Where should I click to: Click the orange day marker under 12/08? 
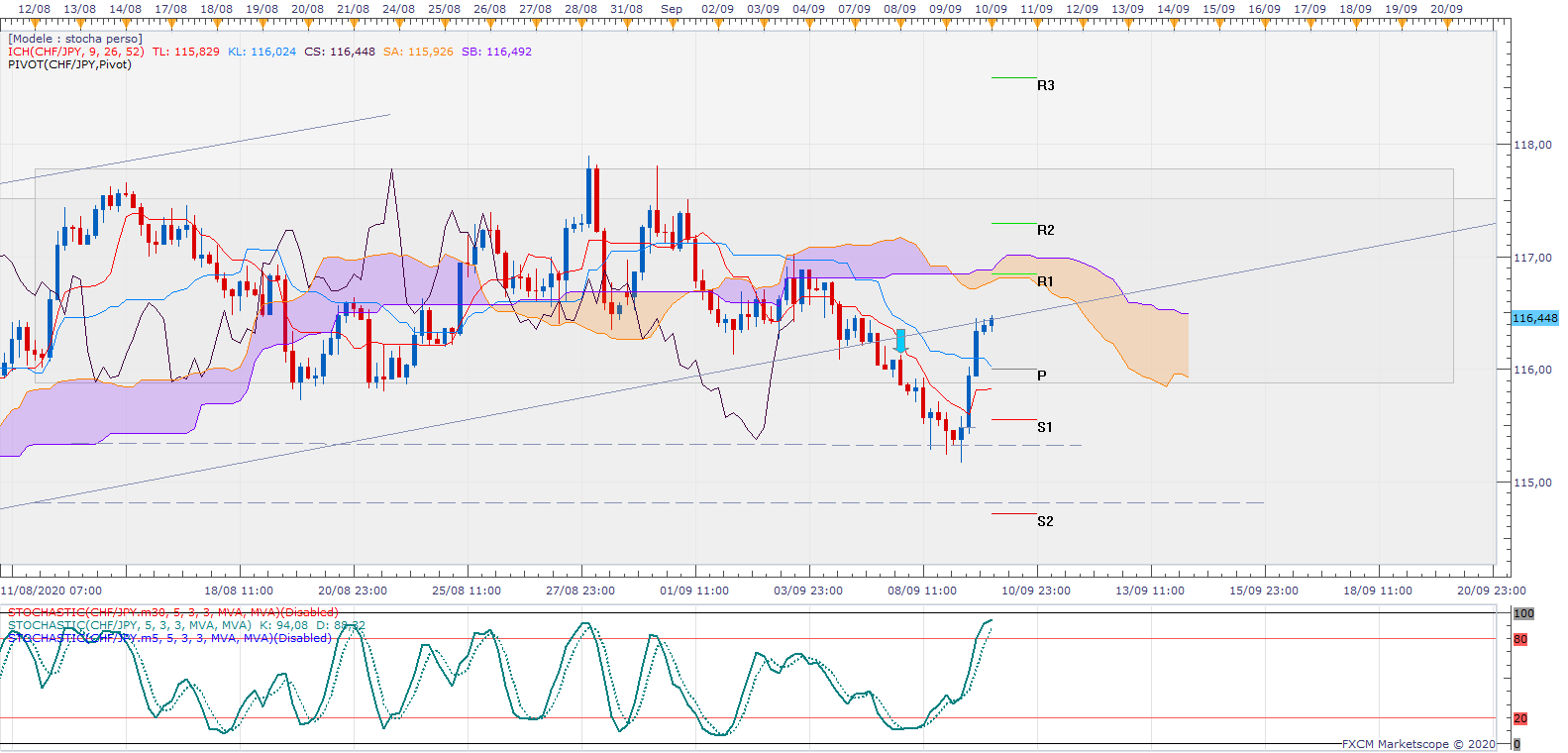(x=36, y=20)
